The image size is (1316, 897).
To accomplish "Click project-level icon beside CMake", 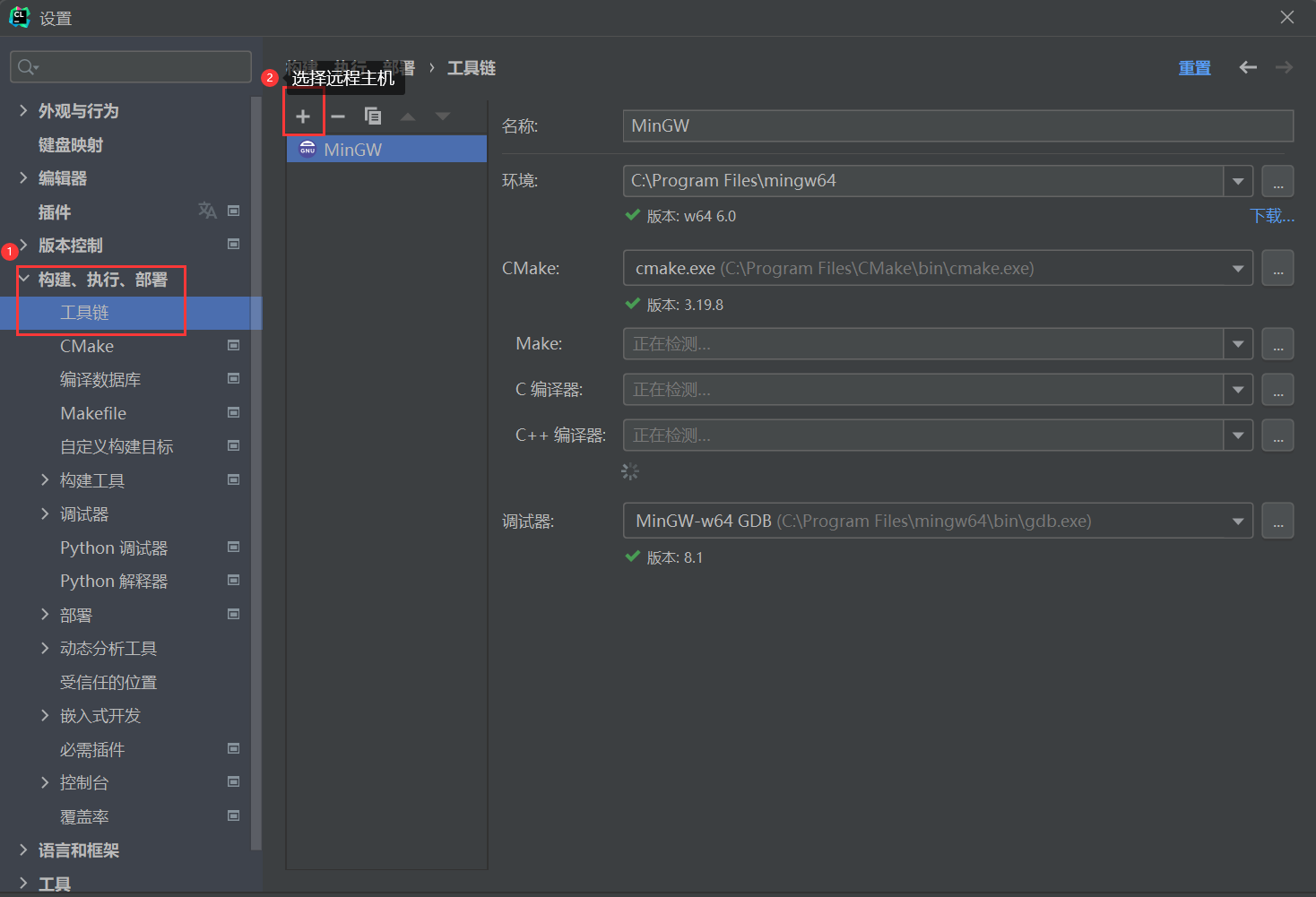I will [x=234, y=345].
